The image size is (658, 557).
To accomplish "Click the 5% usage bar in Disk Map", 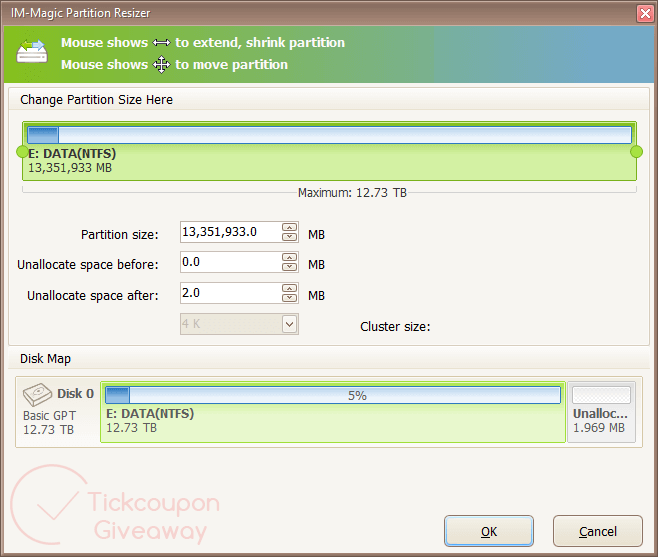I will click(333, 395).
